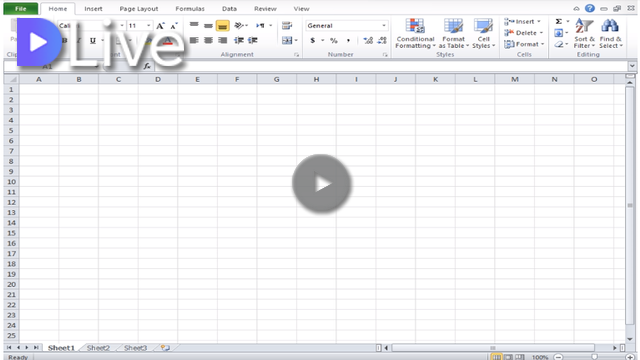Click the zoom slider handle
Screen dimensions: 640x360
[x=594, y=357]
